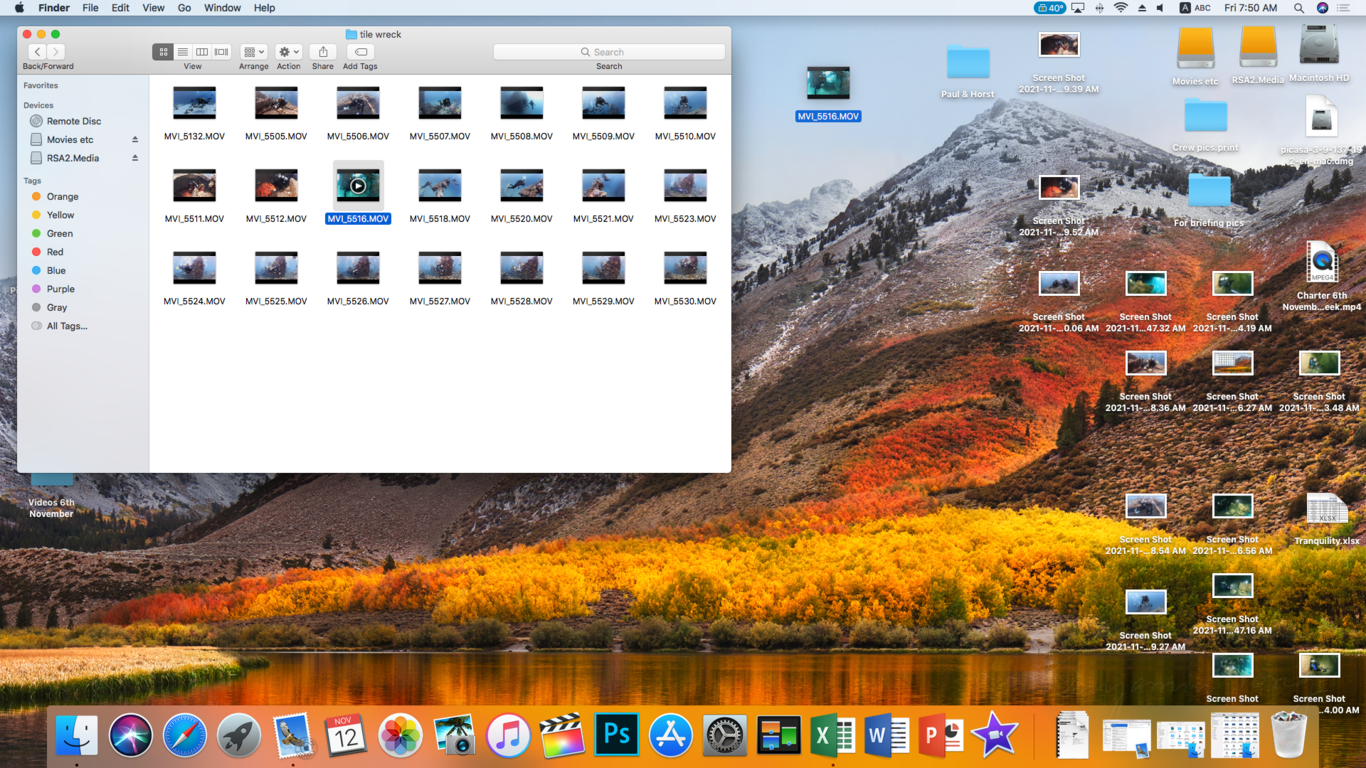Eject the RSA2.Media drive

point(135,158)
